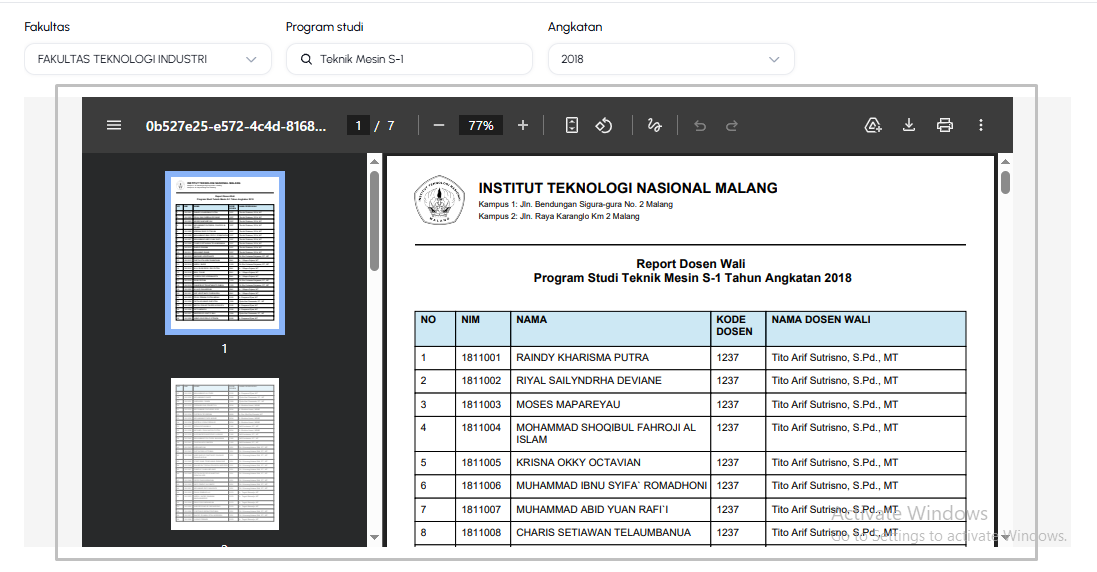Save PDF to Google Drive icon
Viewport: 1097px width, 572px height.
[872, 125]
